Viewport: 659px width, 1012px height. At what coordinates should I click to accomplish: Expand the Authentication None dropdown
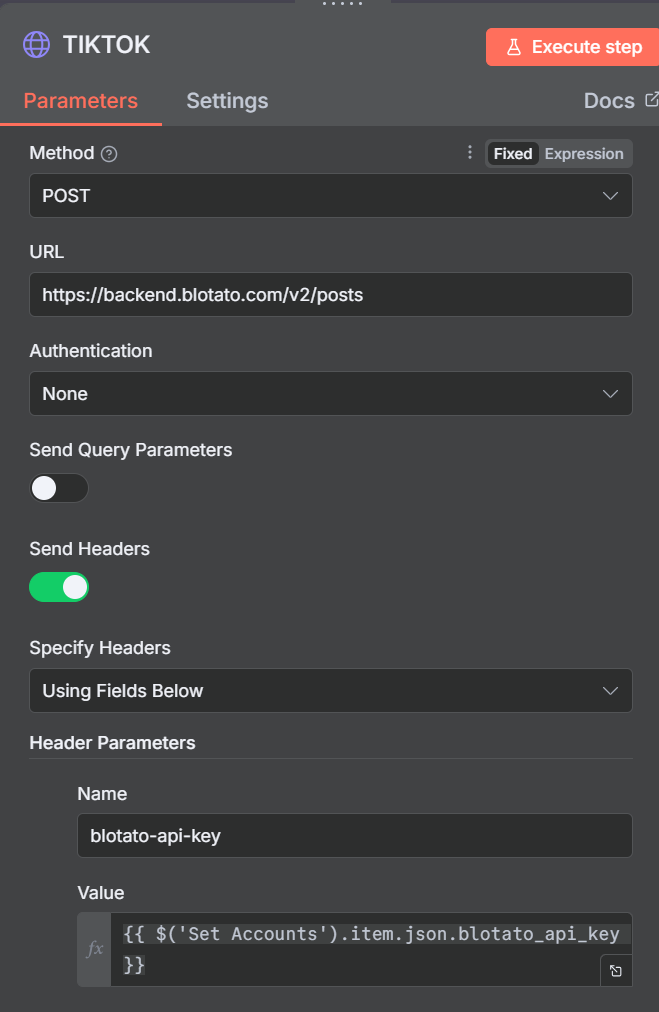coord(330,394)
